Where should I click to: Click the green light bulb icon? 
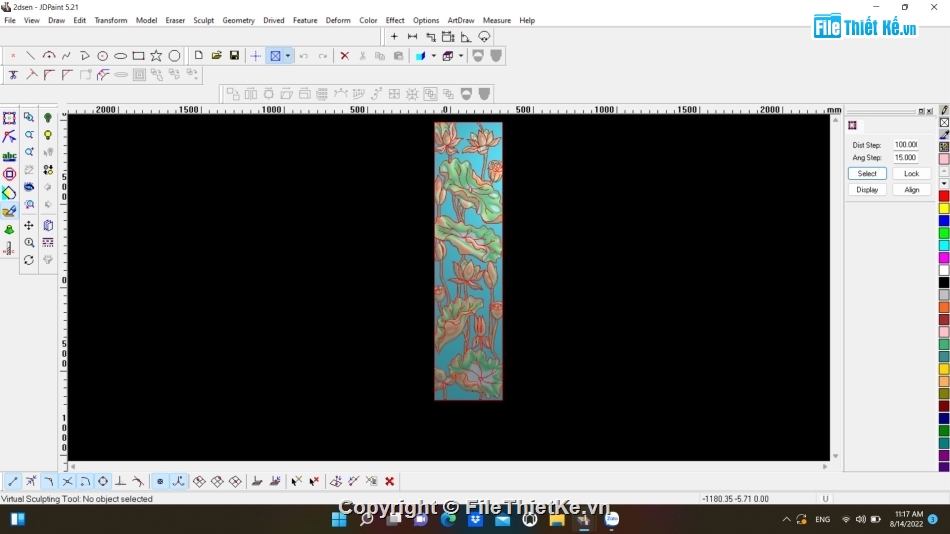click(x=48, y=117)
